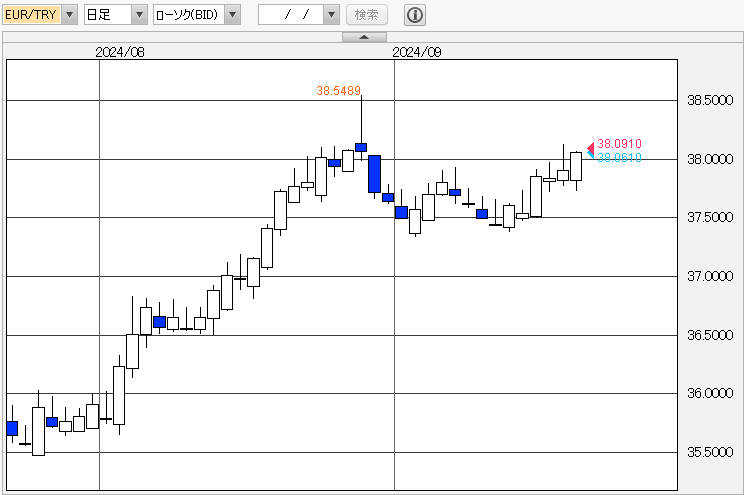744x495 pixels.
Task: Click the 36.0000 axis label
Action: [x=710, y=393]
